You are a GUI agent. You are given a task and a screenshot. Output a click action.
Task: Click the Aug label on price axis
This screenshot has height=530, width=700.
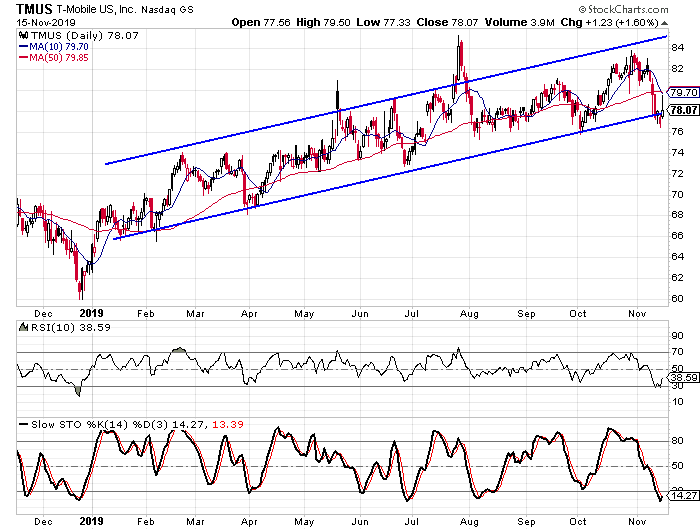pyautogui.click(x=467, y=312)
